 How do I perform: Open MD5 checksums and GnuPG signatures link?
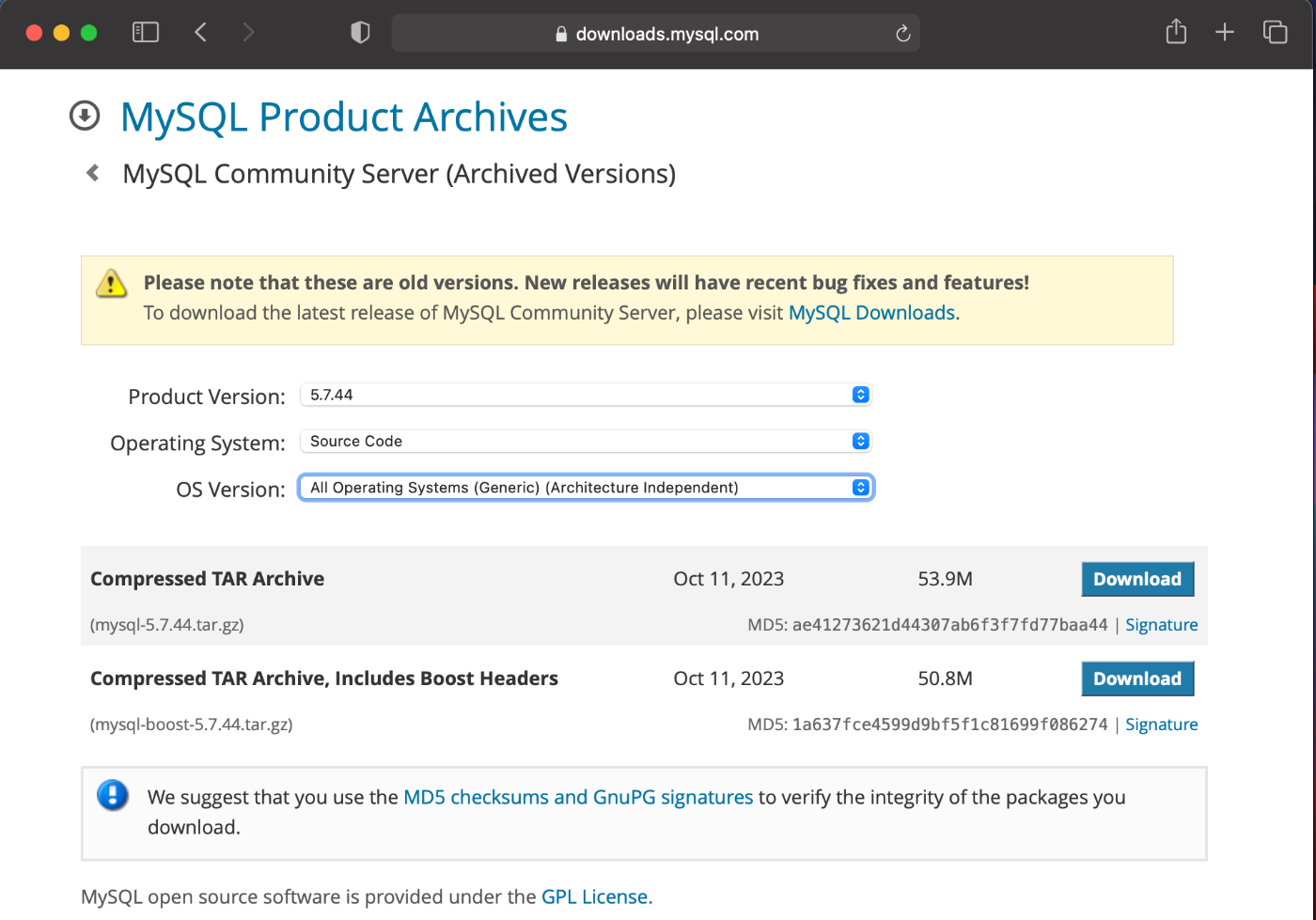[x=578, y=797]
